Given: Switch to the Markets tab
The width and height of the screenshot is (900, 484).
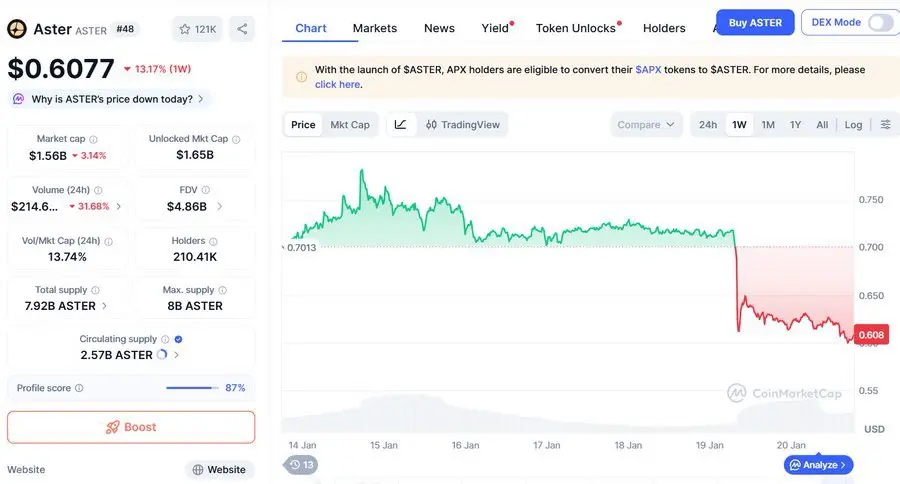Looking at the screenshot, I should (375, 28).
